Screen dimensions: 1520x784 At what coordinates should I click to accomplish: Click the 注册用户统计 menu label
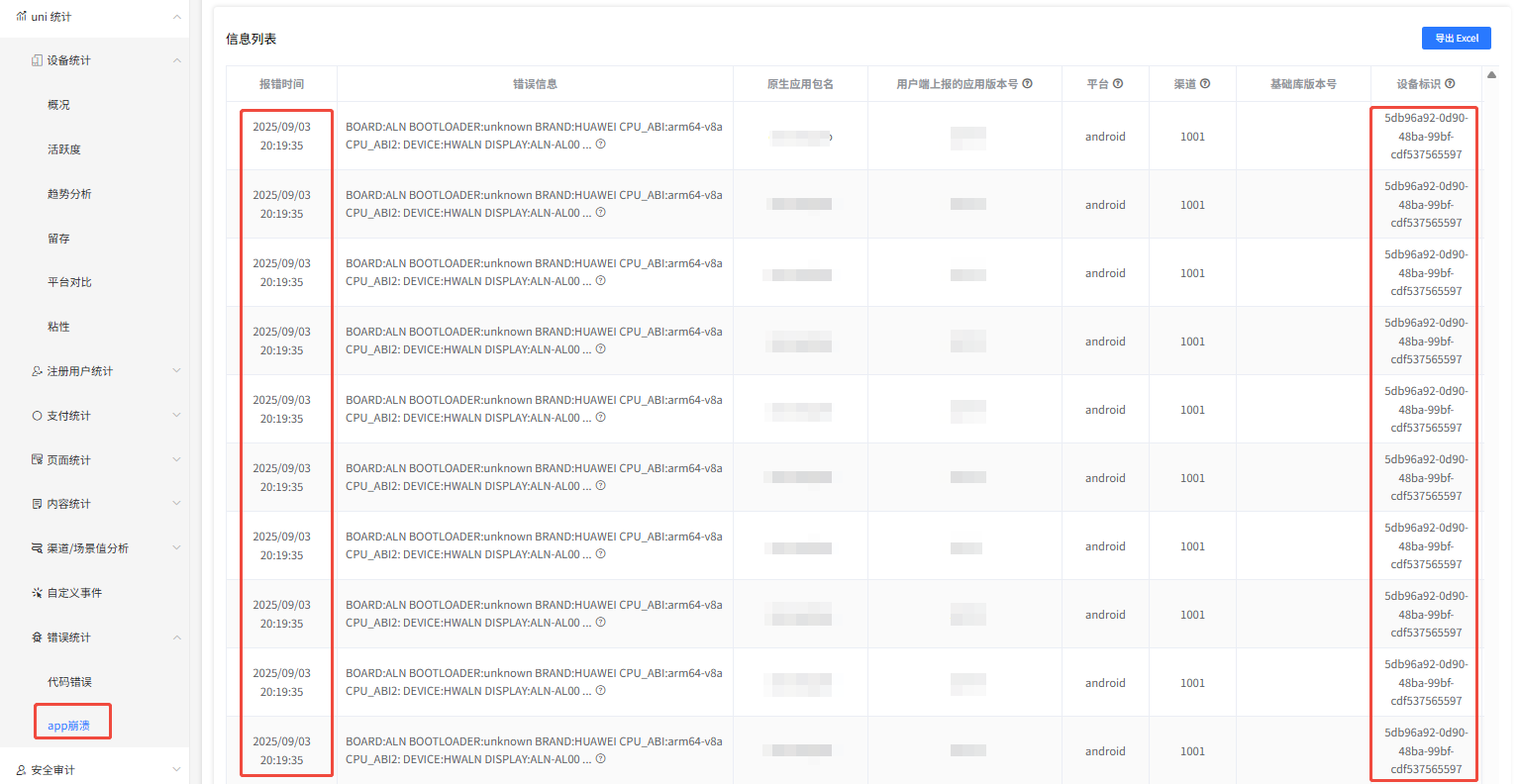click(x=80, y=371)
